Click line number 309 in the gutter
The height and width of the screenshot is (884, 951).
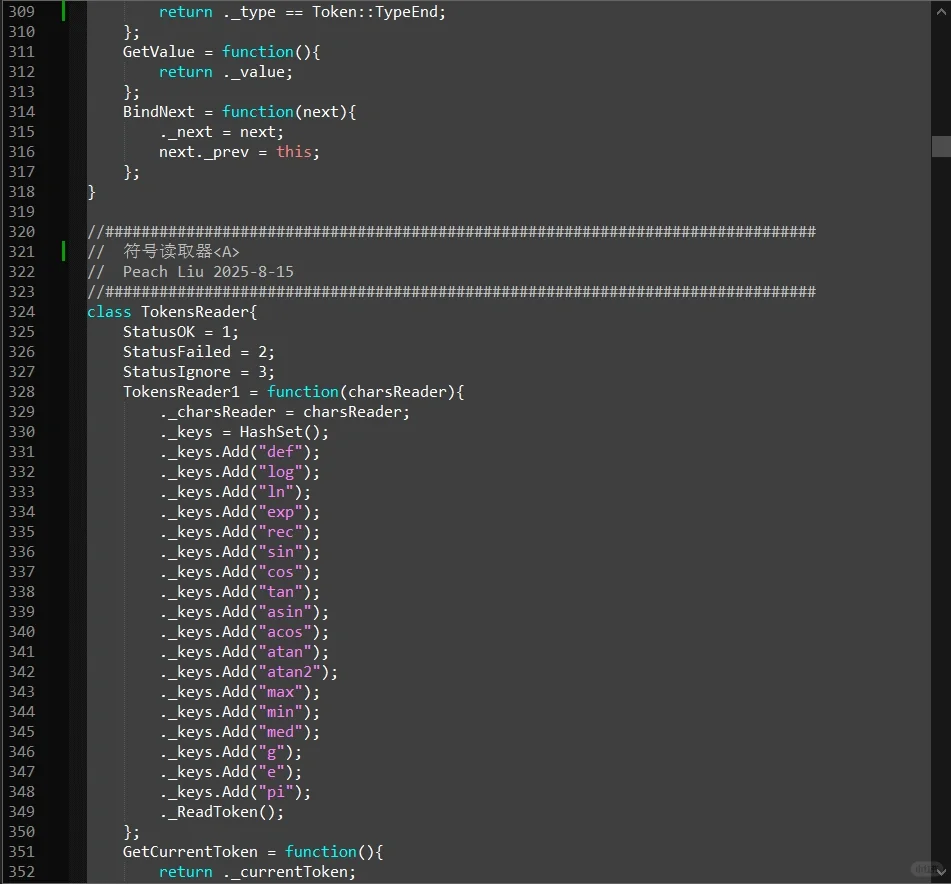pyautogui.click(x=22, y=12)
